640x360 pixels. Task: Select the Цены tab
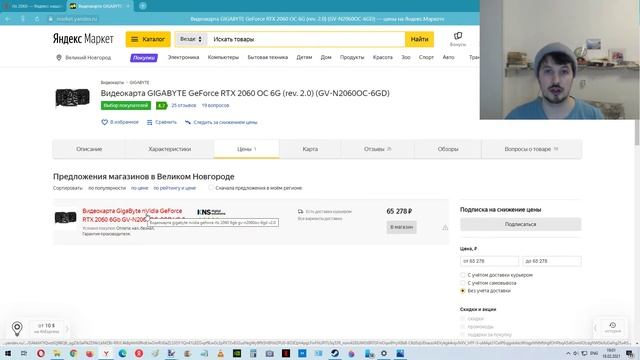[247, 149]
